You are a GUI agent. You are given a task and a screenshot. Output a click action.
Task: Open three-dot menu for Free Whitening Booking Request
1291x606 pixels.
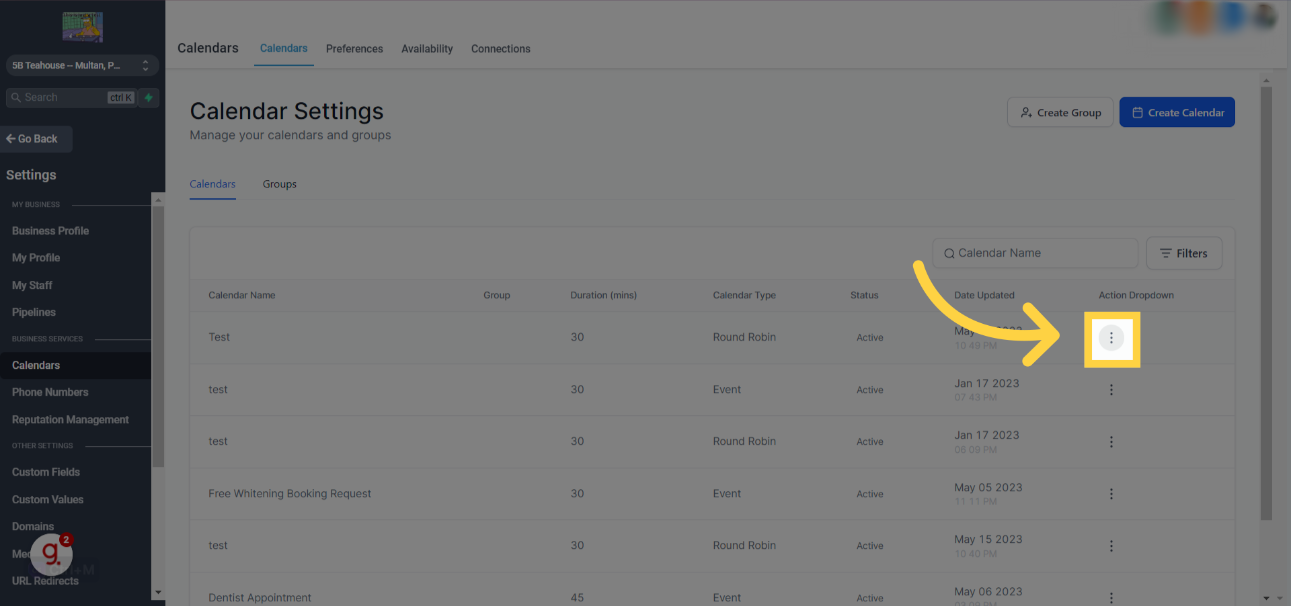pyautogui.click(x=1111, y=494)
